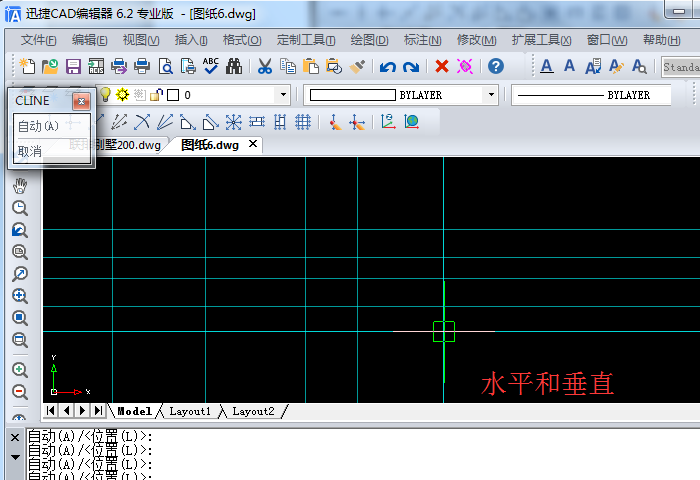This screenshot has width=700, height=480.
Task: Select the match properties brush icon
Action: (x=357, y=67)
